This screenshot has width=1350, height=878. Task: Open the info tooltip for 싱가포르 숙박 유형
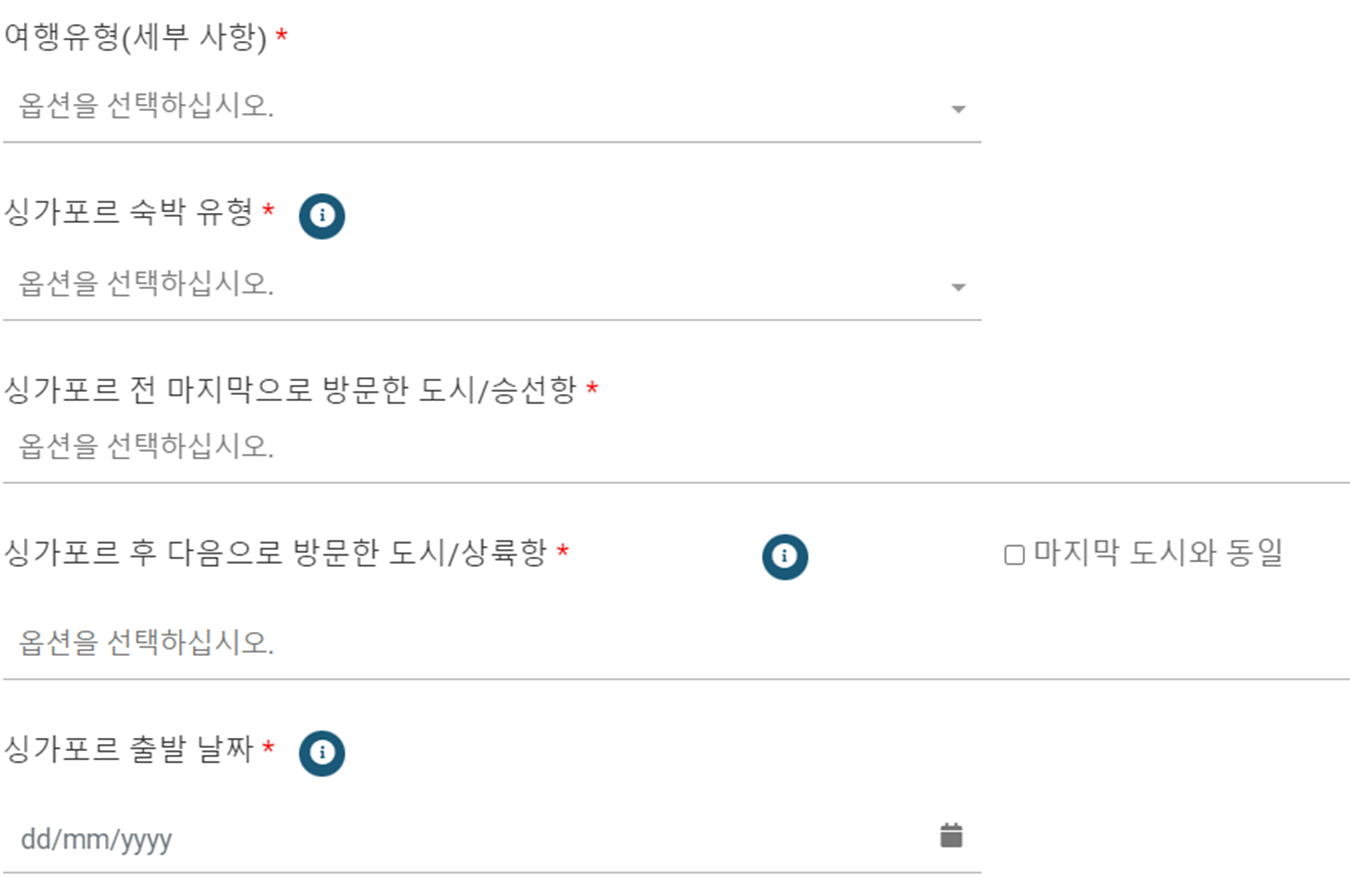[x=323, y=215]
